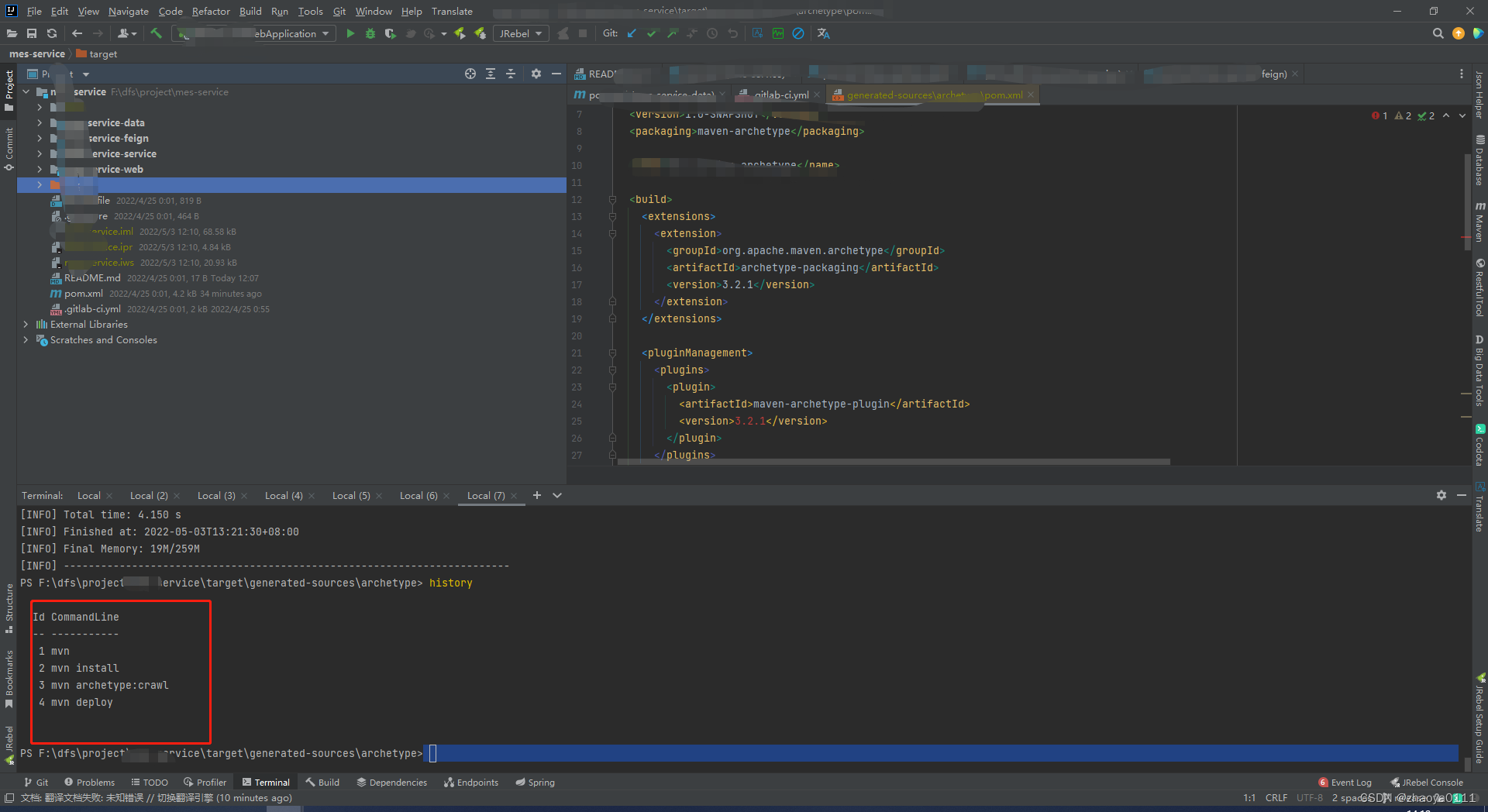This screenshot has height=812, width=1488.
Task: Open the Navigate menu
Action: [x=128, y=11]
